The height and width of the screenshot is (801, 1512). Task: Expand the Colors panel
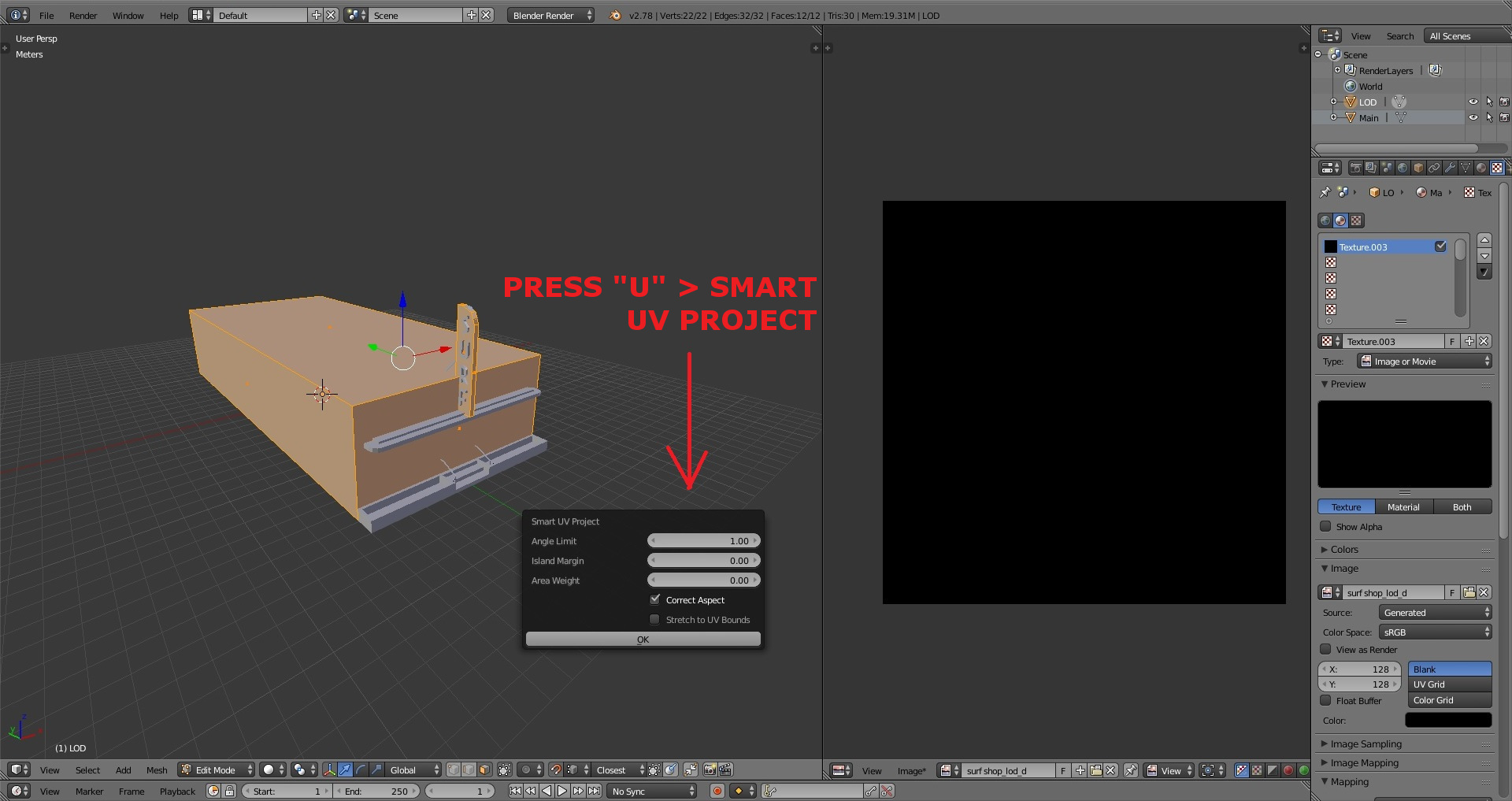point(1344,549)
